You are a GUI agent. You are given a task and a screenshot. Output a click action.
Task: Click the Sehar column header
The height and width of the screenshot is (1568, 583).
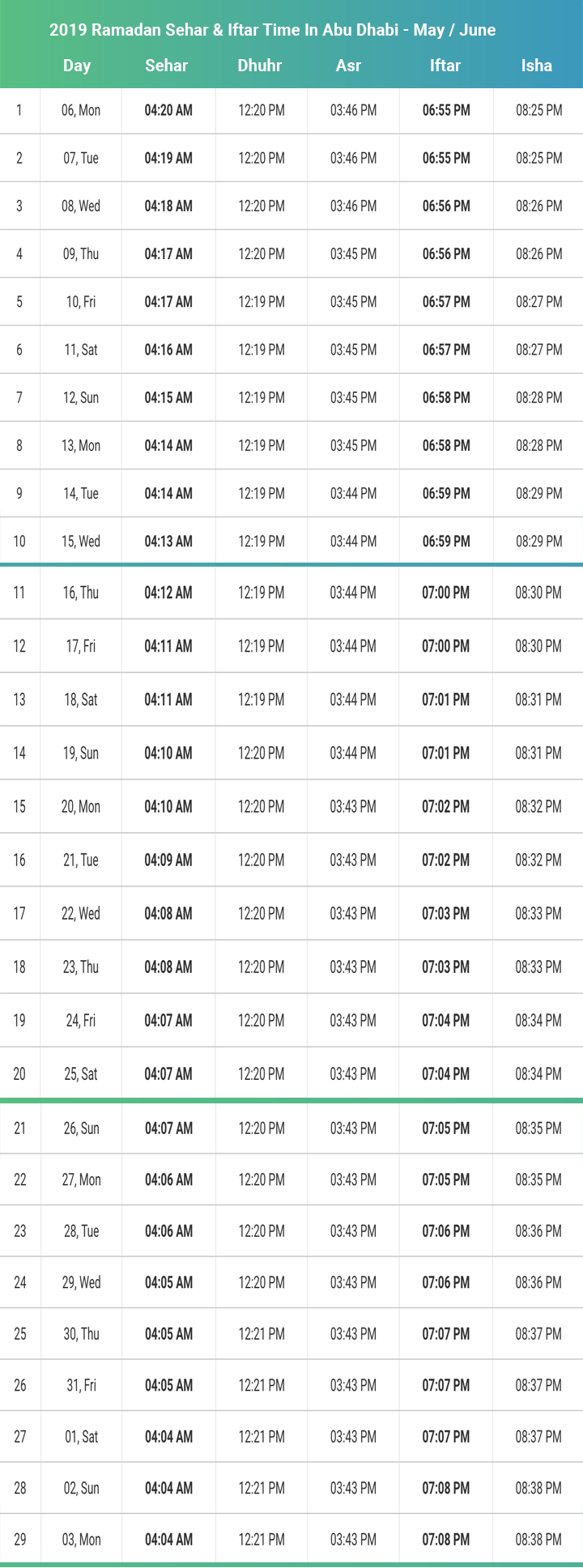(x=166, y=66)
